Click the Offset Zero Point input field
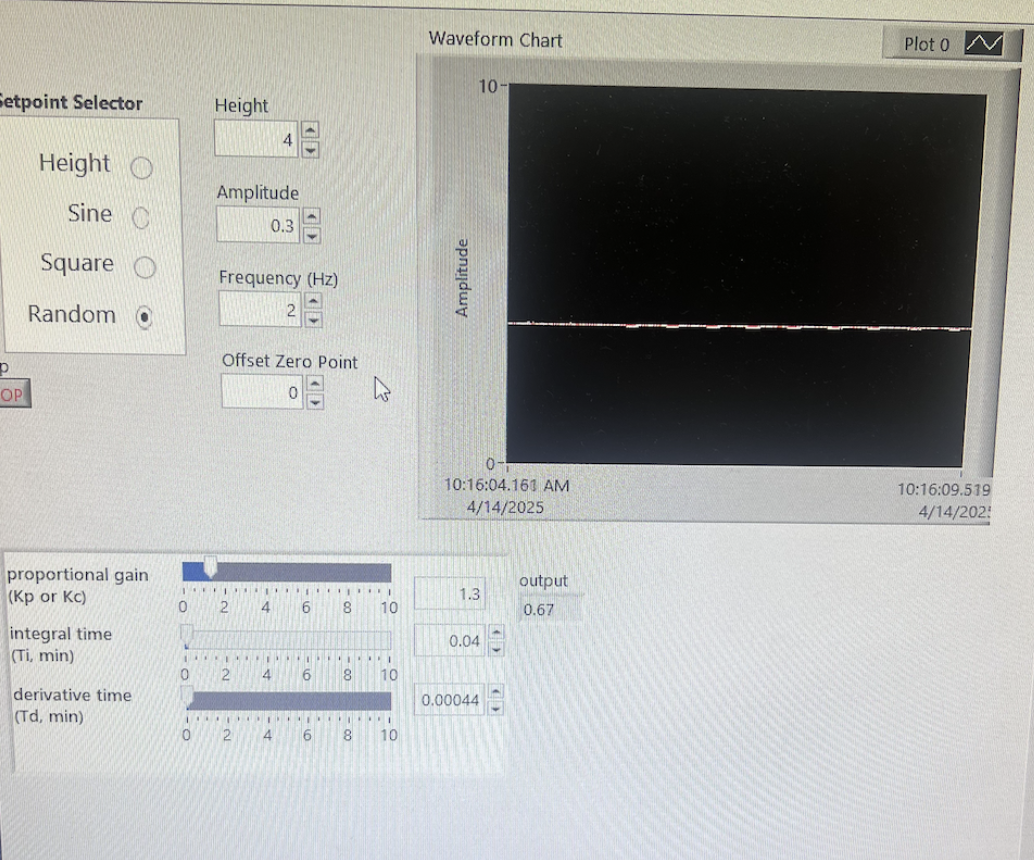This screenshot has height=860, width=1034. coord(262,392)
